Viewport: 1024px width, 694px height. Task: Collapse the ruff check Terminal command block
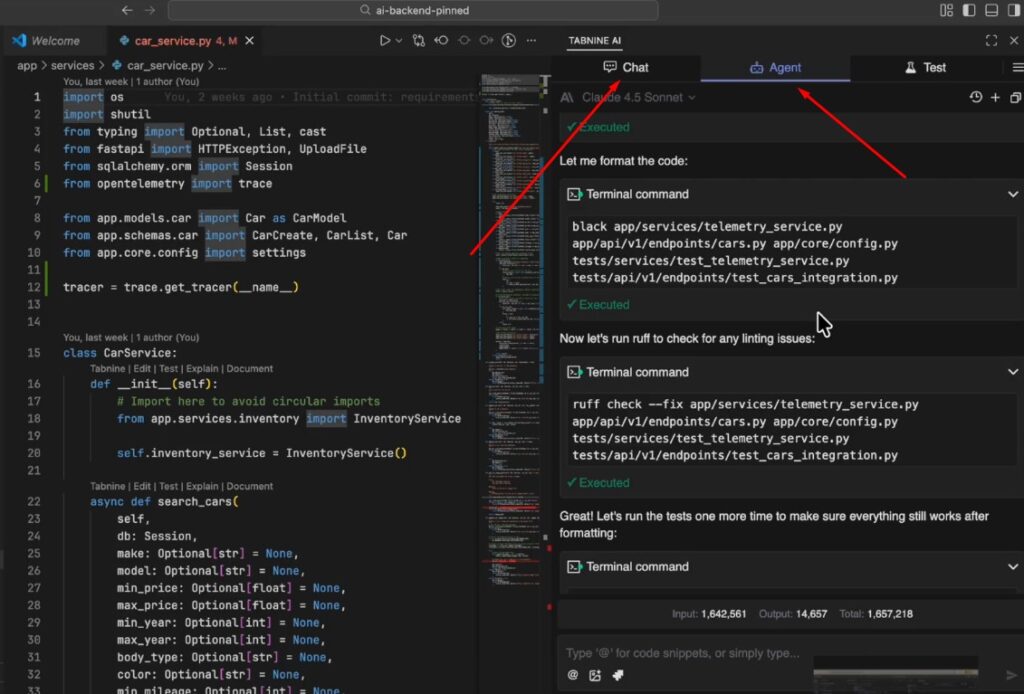pyautogui.click(x=1013, y=371)
